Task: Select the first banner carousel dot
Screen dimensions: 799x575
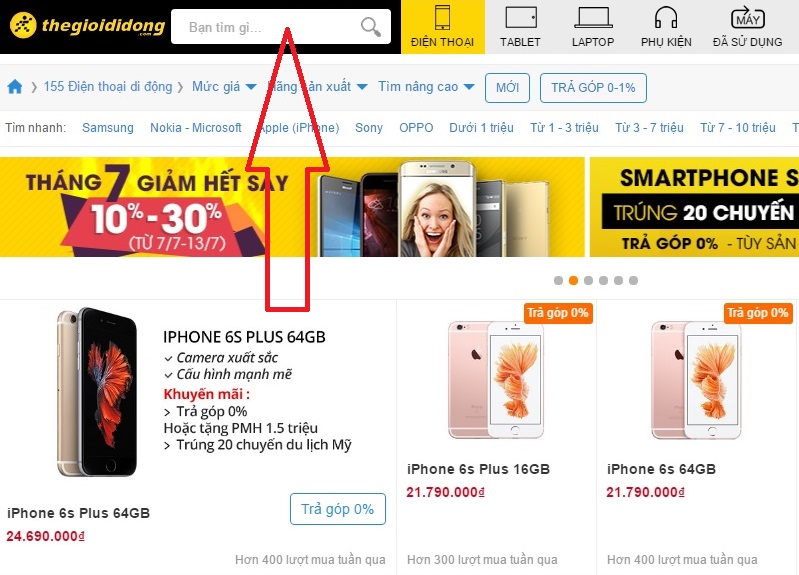Action: click(558, 280)
